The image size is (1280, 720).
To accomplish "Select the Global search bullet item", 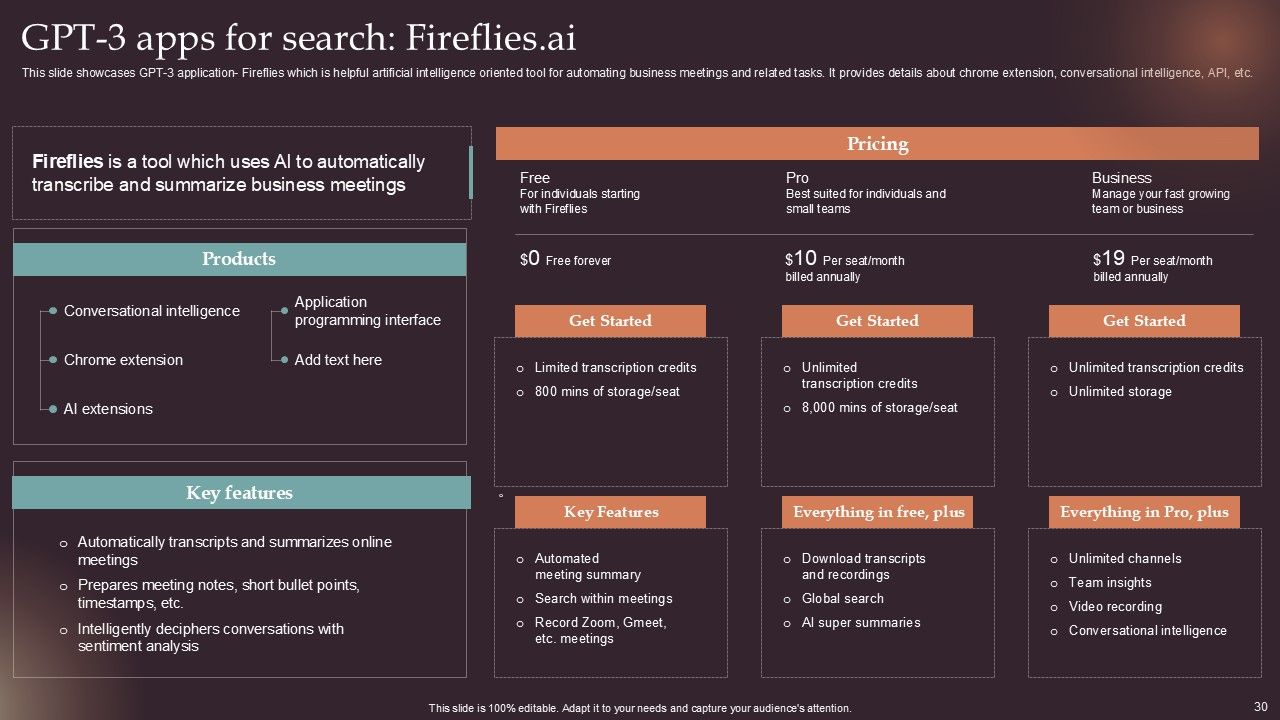I will [842, 599].
